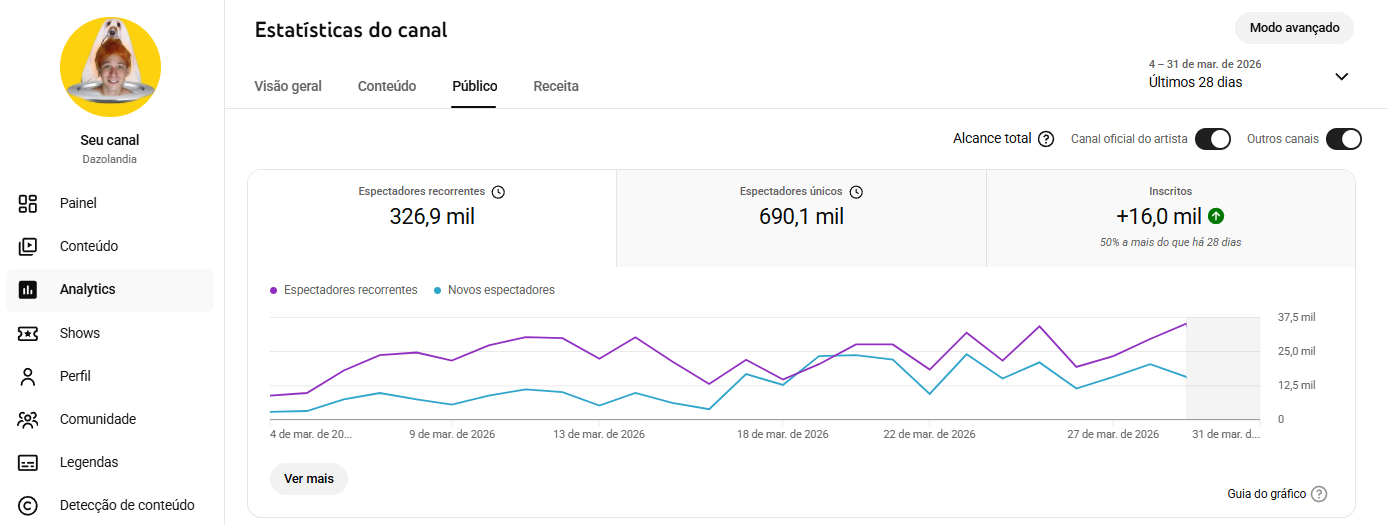The image size is (1387, 525).
Task: Expand the Últimos 28 dias date dropdown
Action: (1342, 77)
